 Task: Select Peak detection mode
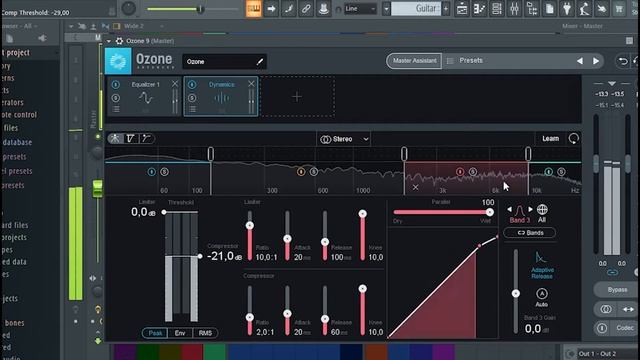[x=155, y=333]
